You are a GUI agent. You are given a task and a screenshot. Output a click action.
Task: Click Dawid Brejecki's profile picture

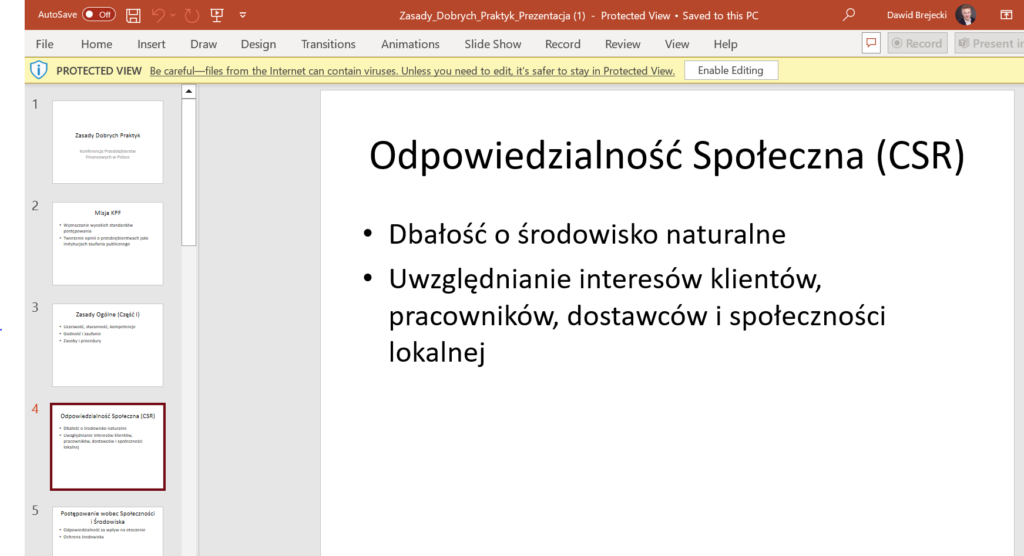[x=965, y=15]
